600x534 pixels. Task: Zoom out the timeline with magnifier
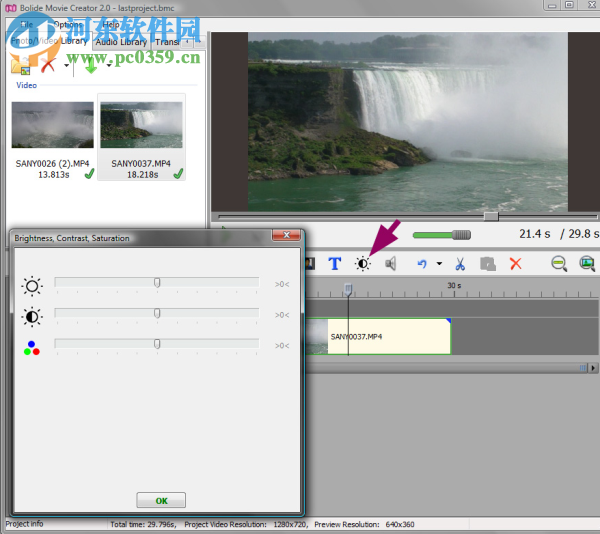(x=559, y=264)
